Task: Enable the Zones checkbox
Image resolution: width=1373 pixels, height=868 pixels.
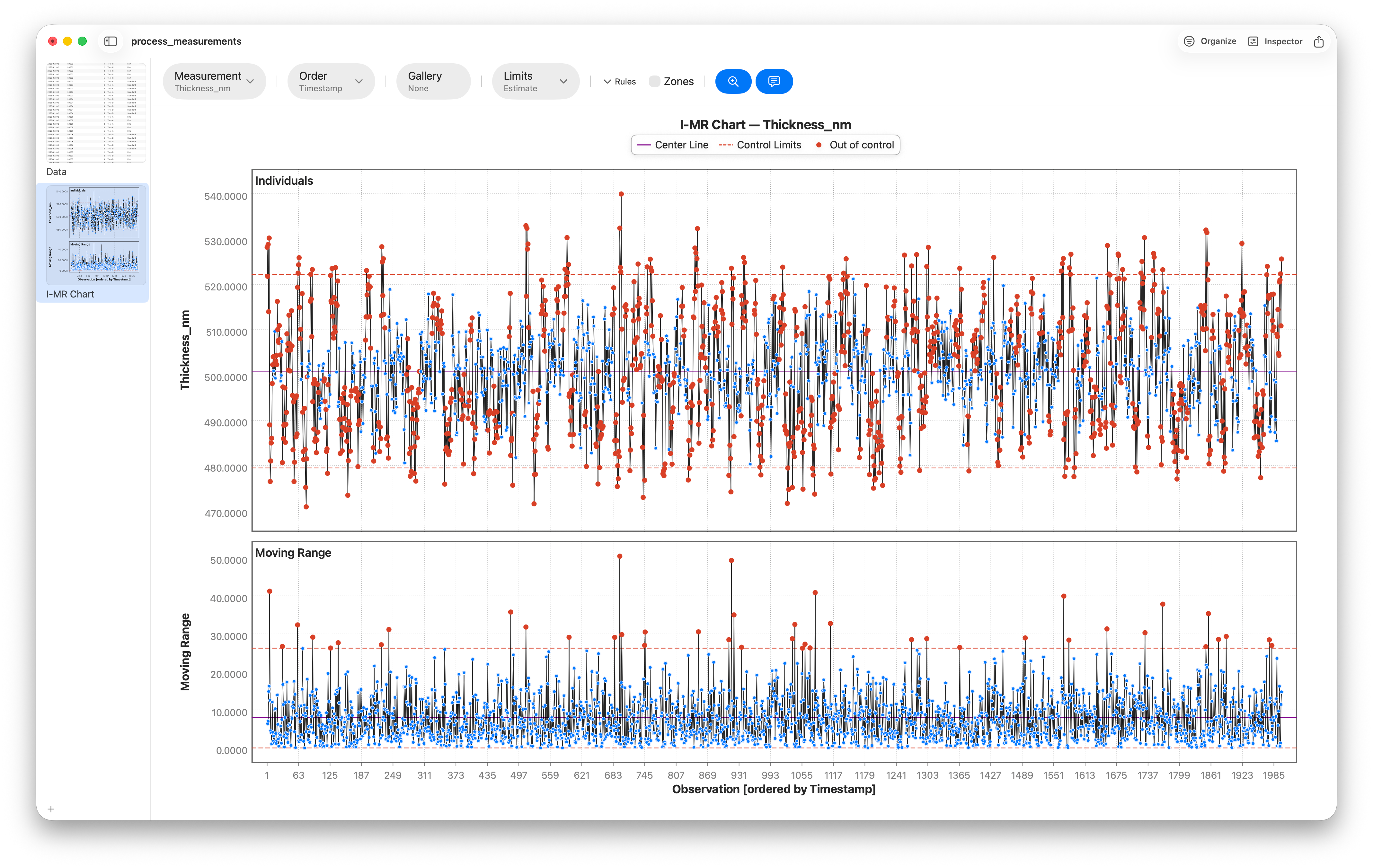Action: [x=655, y=82]
